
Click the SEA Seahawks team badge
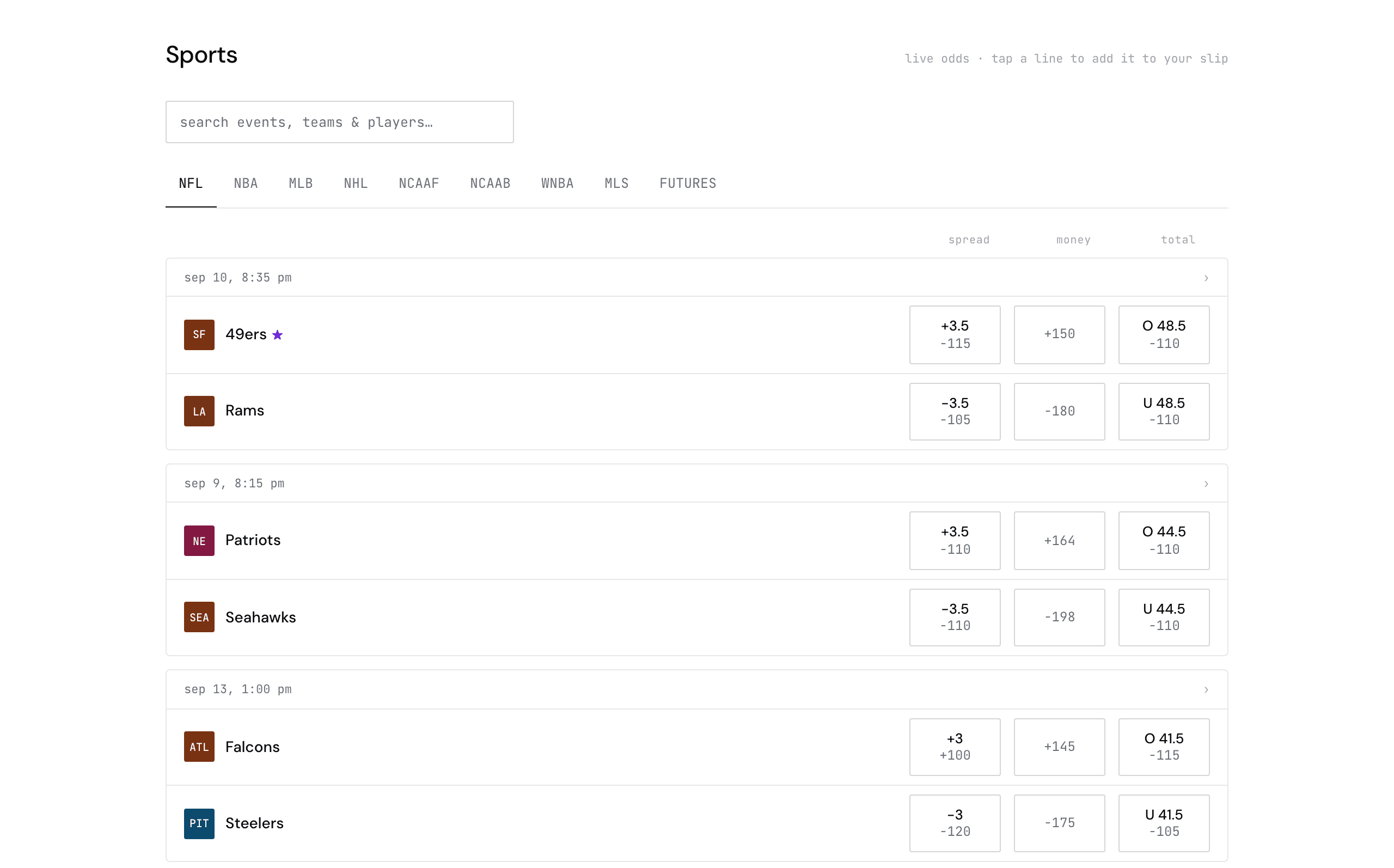tap(199, 617)
